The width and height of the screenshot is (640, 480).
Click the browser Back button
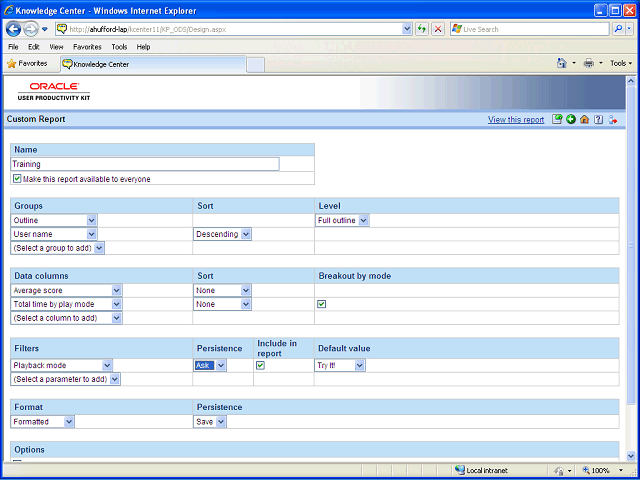coord(13,29)
